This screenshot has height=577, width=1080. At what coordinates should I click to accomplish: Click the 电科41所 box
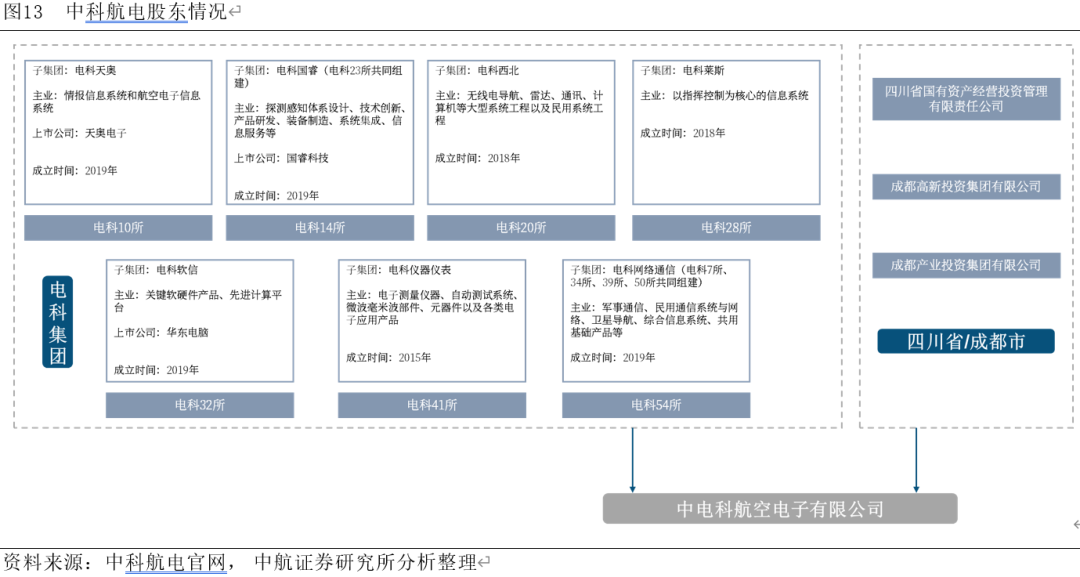tap(432, 405)
